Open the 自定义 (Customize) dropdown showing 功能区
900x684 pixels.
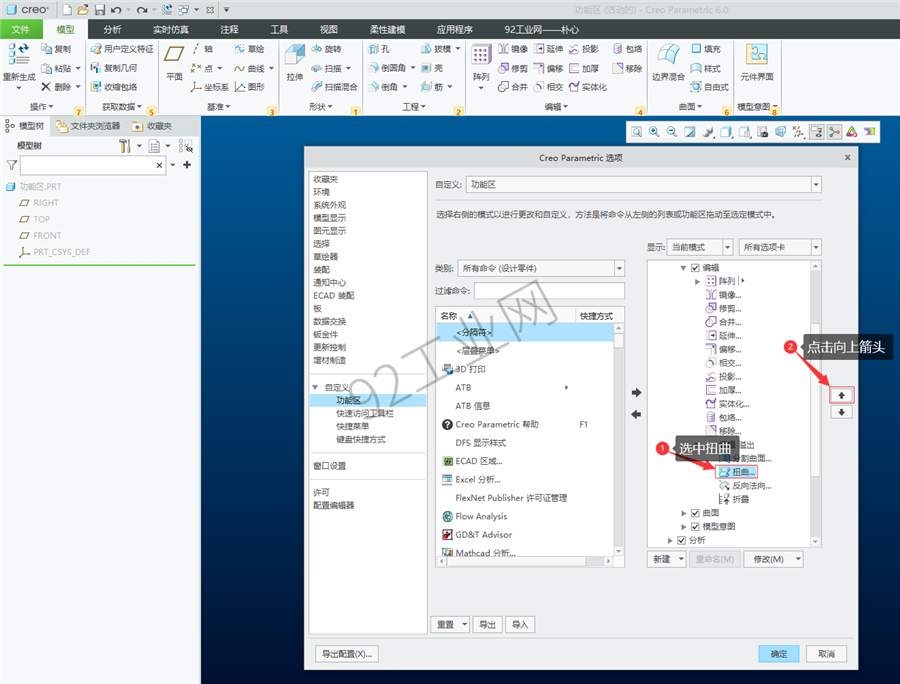point(643,184)
